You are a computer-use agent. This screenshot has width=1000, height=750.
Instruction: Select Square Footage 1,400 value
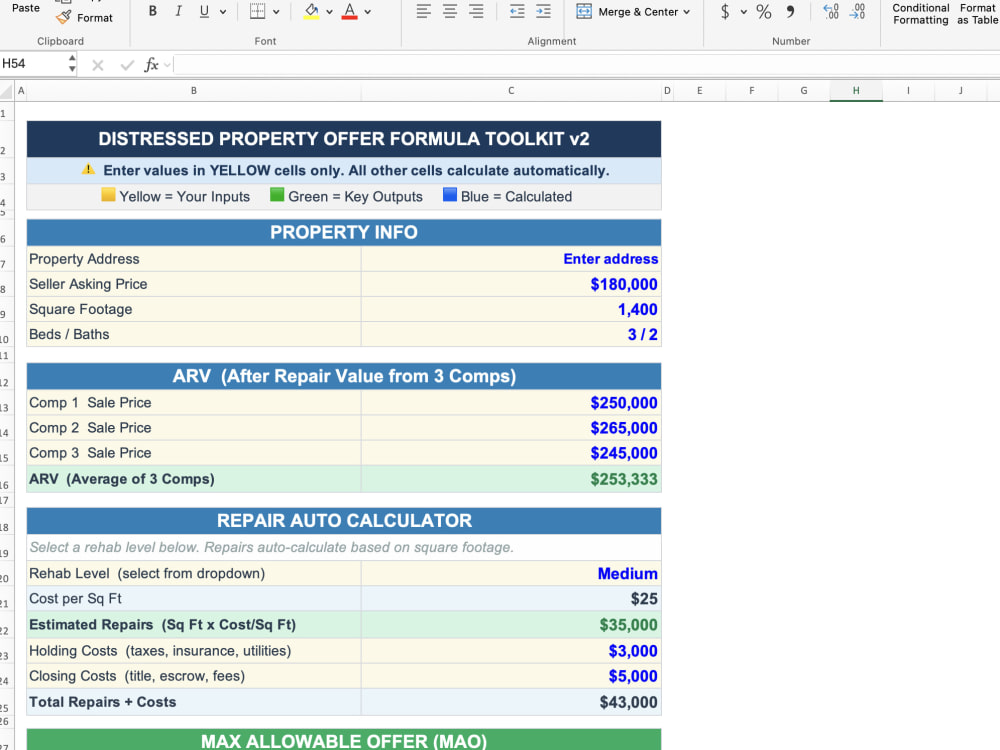[x=511, y=309]
